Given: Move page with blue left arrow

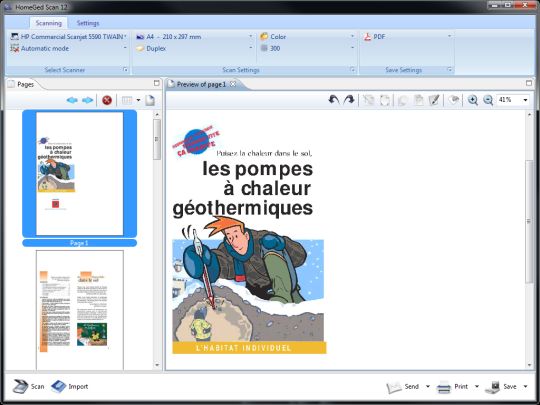Looking at the screenshot, I should click(x=72, y=100).
